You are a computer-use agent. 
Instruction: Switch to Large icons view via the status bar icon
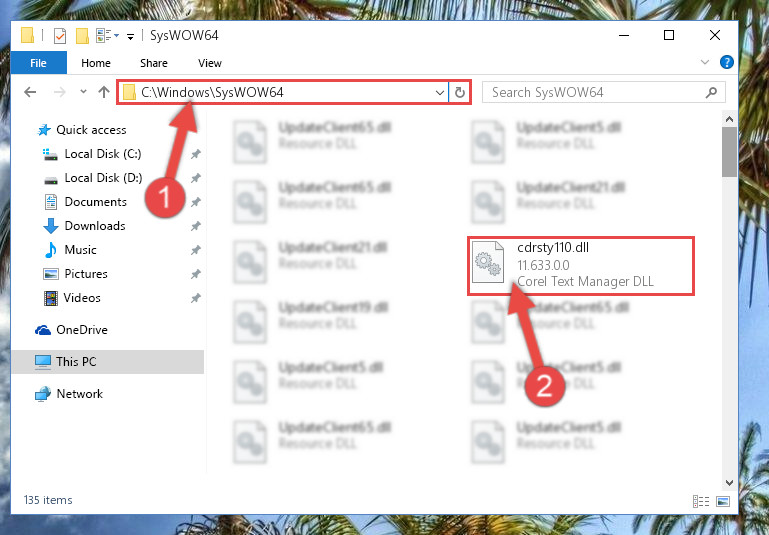[x=723, y=501]
